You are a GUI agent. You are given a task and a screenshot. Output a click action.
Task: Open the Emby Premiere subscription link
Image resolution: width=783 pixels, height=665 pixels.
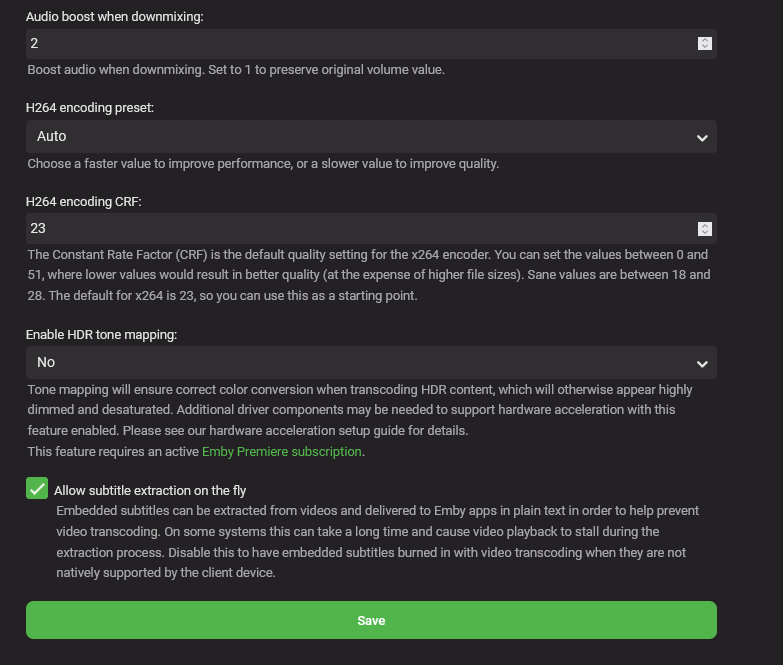click(x=281, y=452)
